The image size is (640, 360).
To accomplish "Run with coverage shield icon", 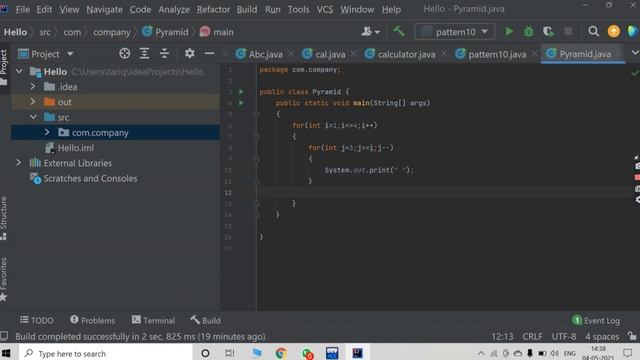I will click(x=548, y=31).
